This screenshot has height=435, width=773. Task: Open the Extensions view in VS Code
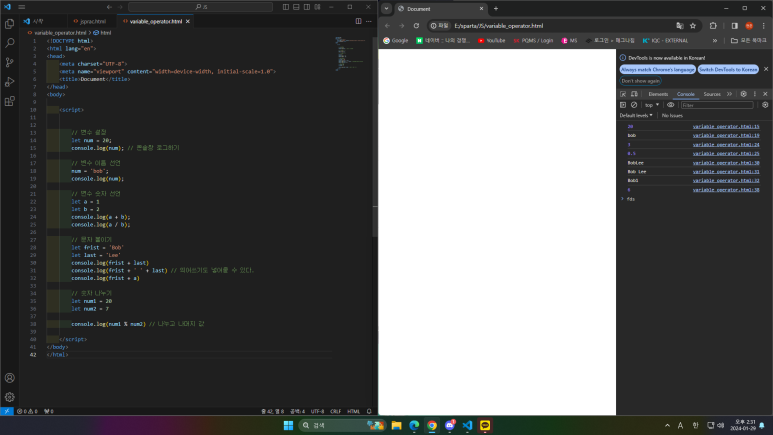tap(9, 101)
